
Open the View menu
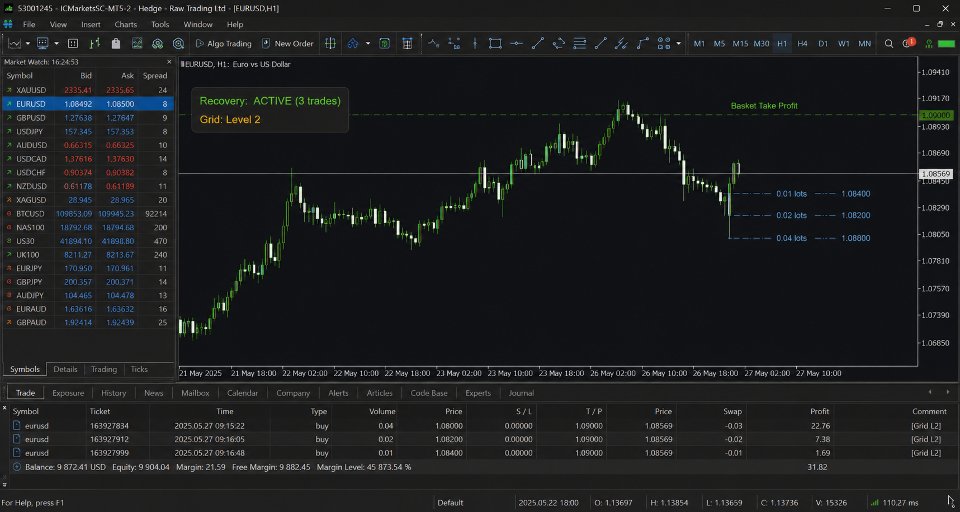(58, 24)
